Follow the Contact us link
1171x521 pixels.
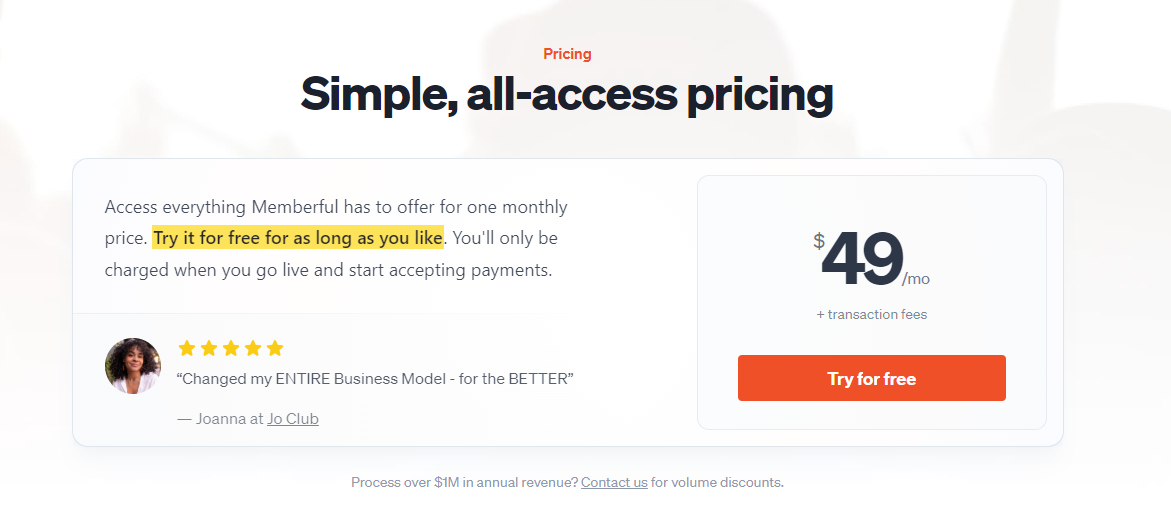(x=614, y=482)
